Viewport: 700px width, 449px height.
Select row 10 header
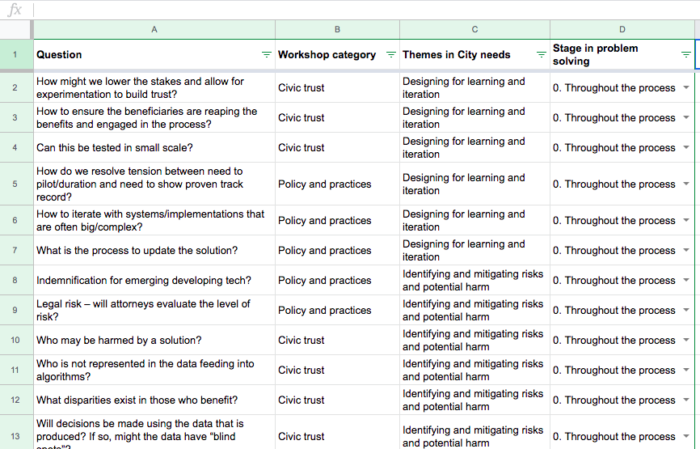click(x=16, y=340)
